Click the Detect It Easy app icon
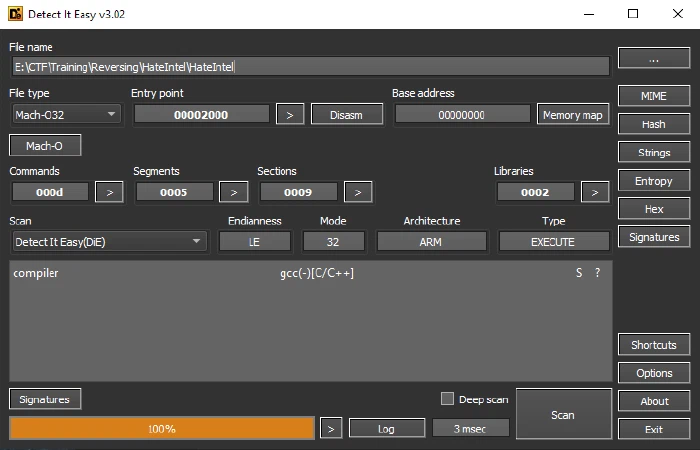This screenshot has height=450, width=700. tap(16, 14)
